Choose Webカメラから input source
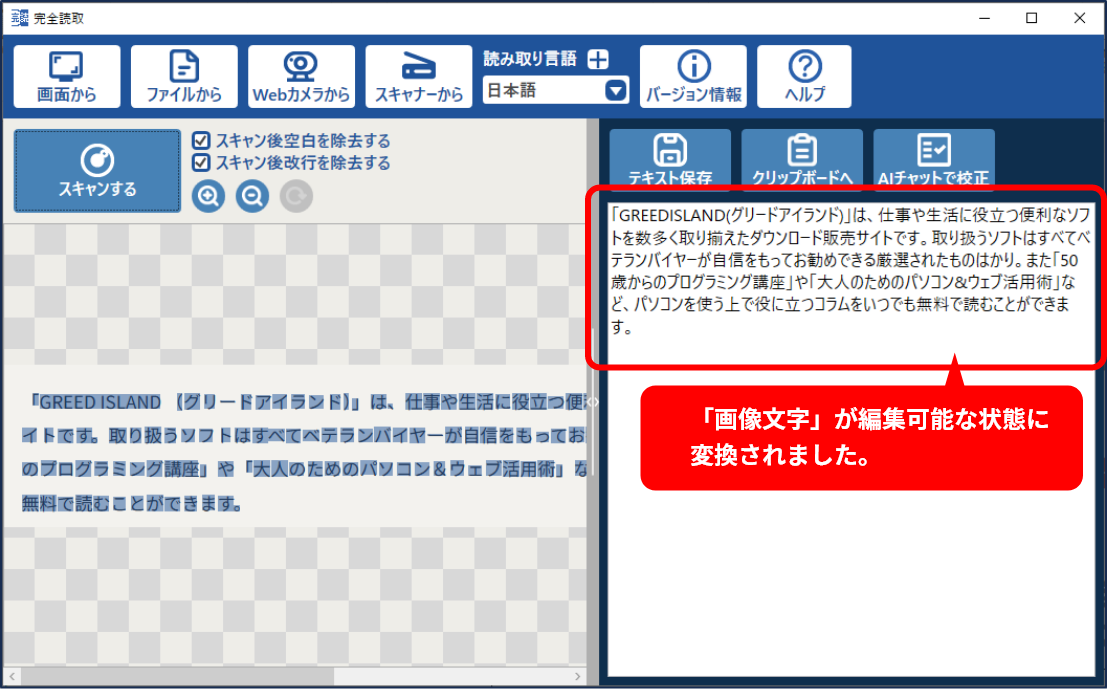The height and width of the screenshot is (689, 1107). (301, 77)
